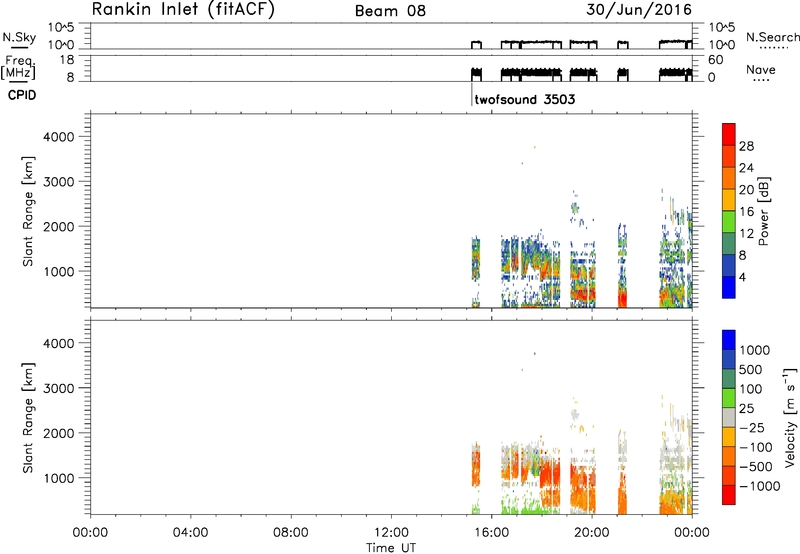Click the 'Freq. [MHz]' axis label
The image size is (800, 554).
click(x=18, y=67)
